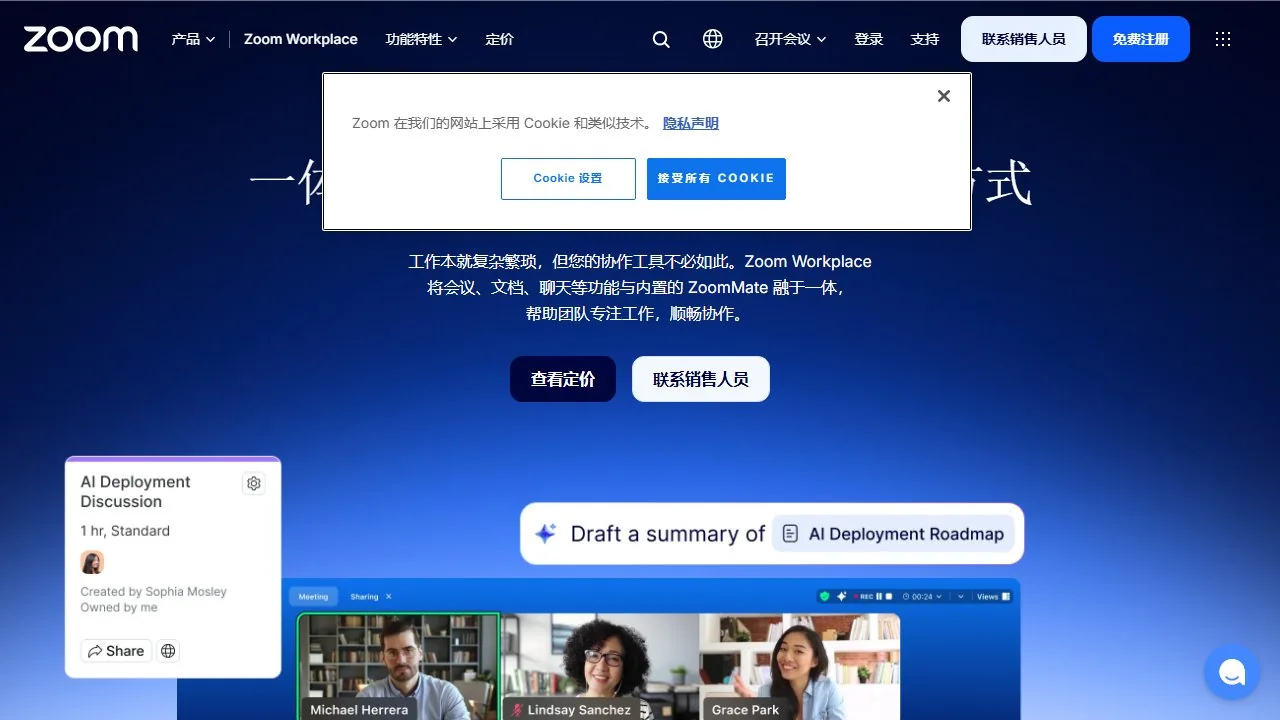
Task: Click the Share button on card
Action: [116, 651]
